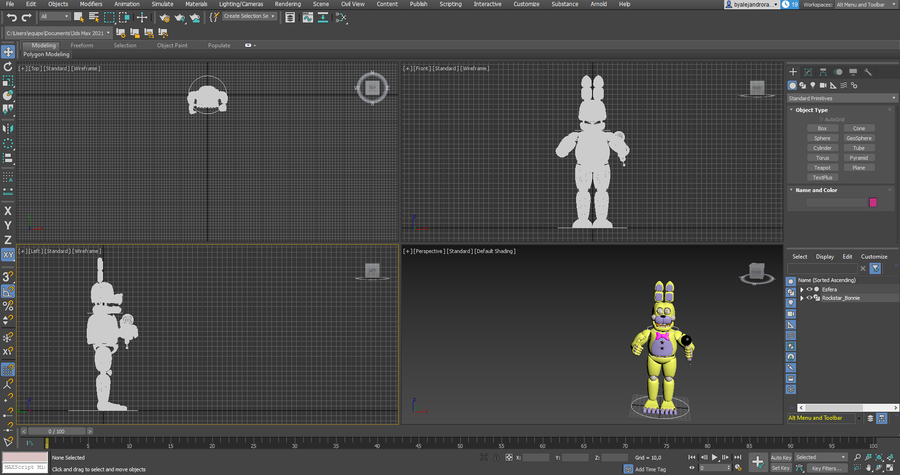Show Lights category in Create panel

click(x=813, y=85)
